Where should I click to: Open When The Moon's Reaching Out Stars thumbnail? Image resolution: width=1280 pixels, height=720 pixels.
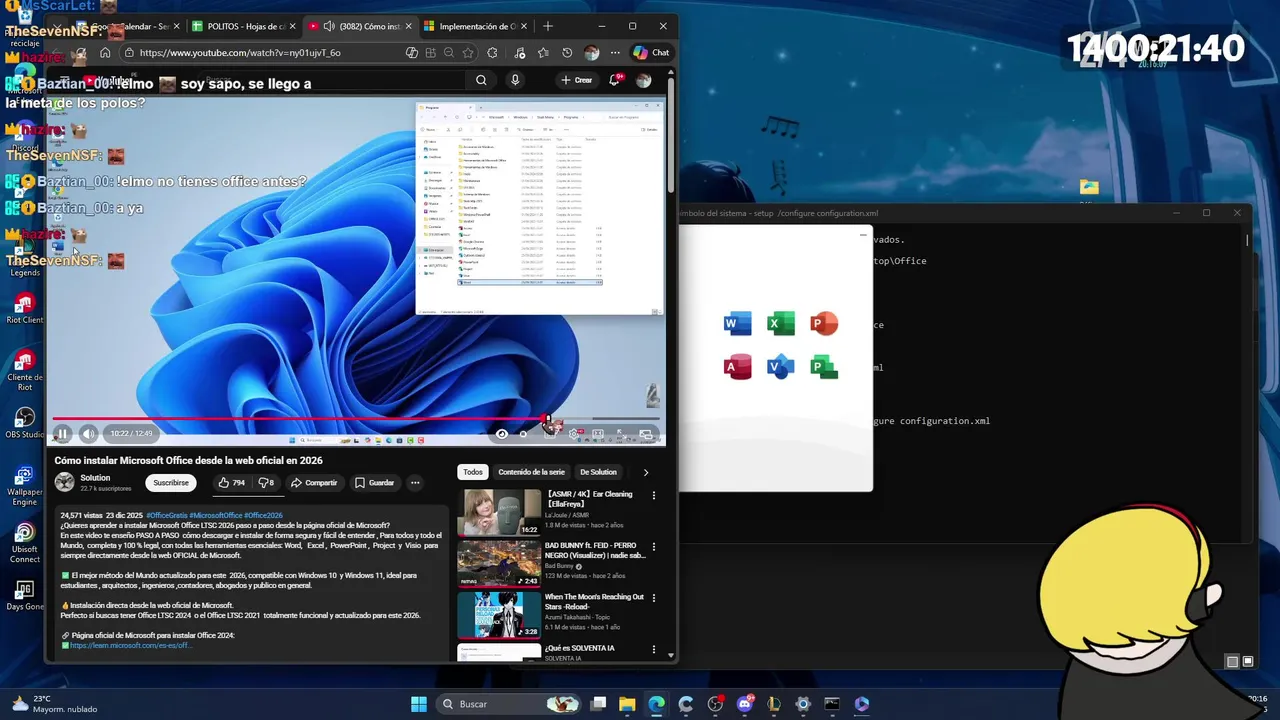pos(499,615)
